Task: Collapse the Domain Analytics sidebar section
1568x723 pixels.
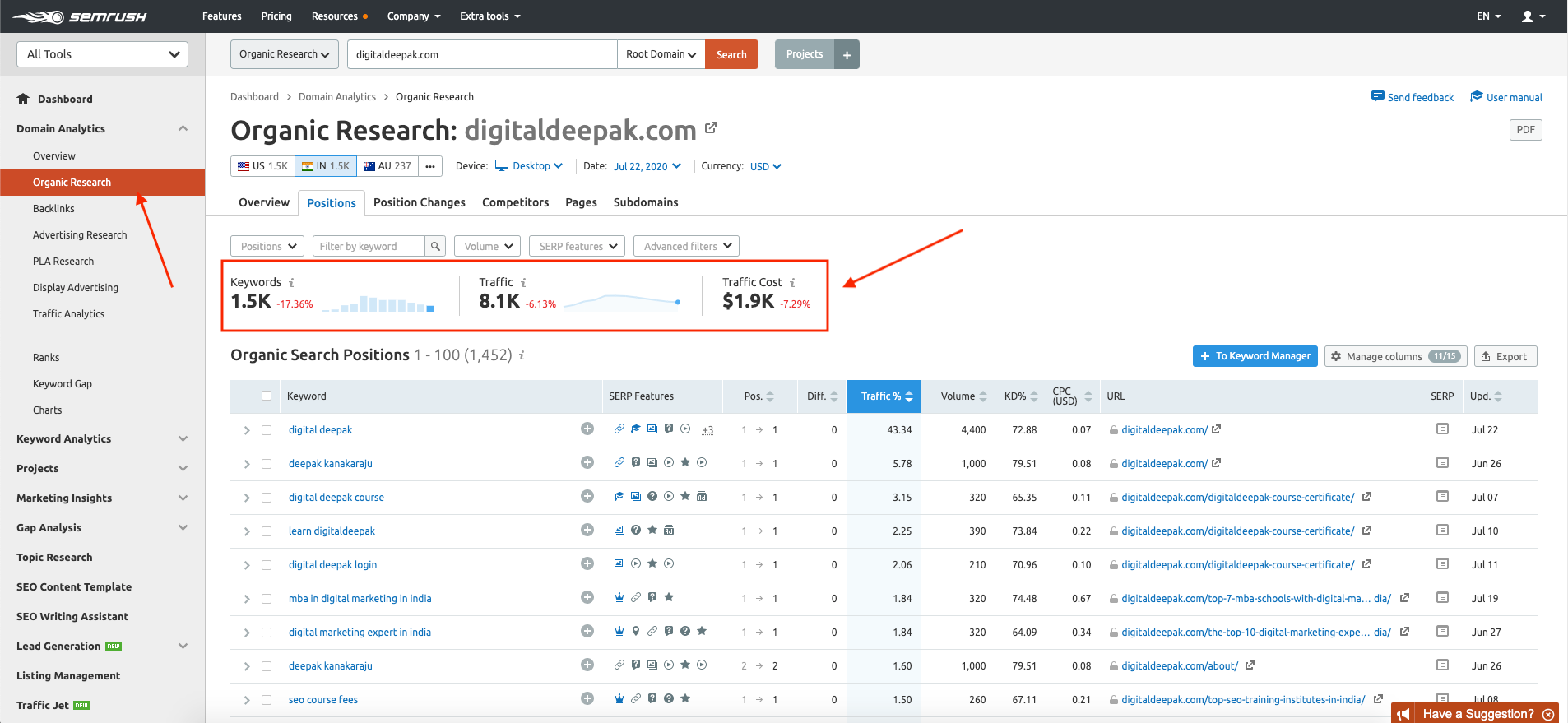Action: (183, 128)
